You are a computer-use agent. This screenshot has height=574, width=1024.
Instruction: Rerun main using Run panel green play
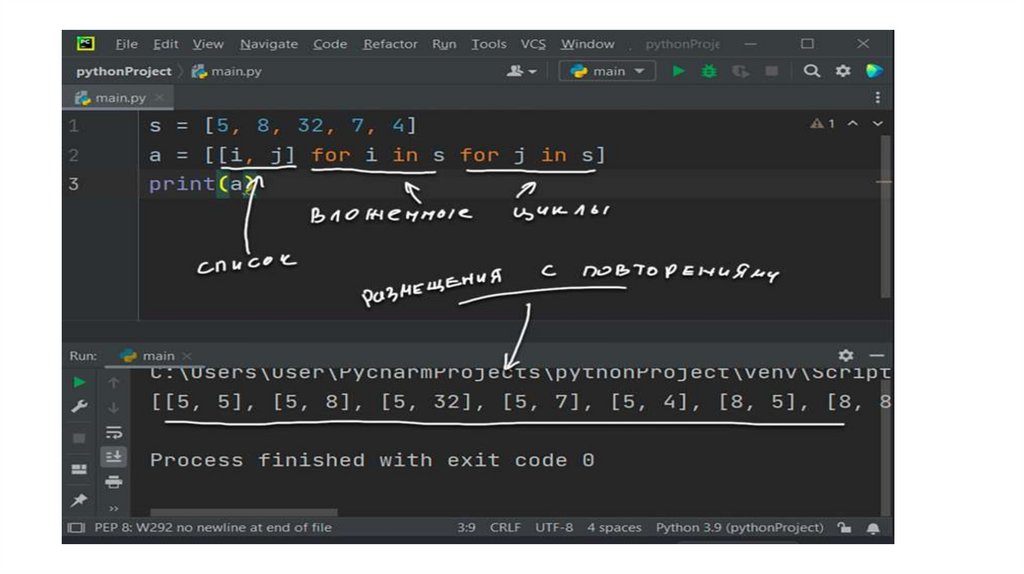coord(80,382)
